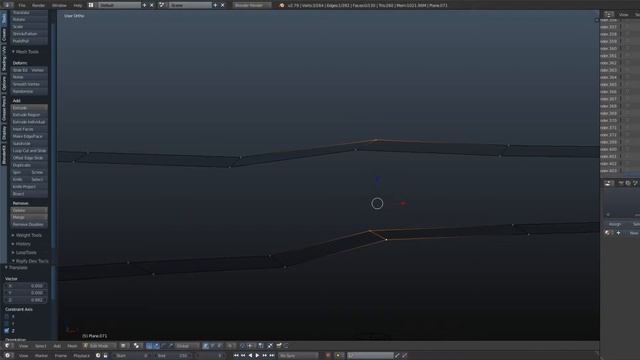640x360 pixels.
Task: Expand the LoopTools panel
Action: point(24,253)
